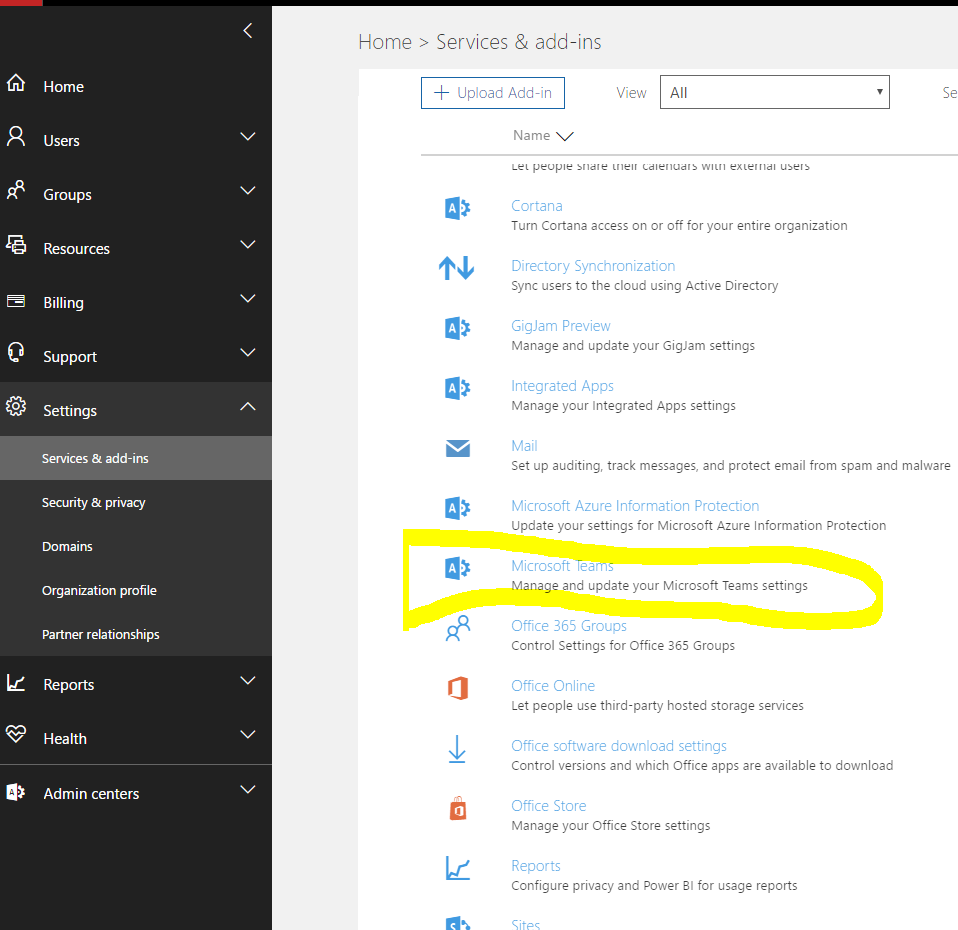
Task: Click the Groups people icon
Action: 16,191
